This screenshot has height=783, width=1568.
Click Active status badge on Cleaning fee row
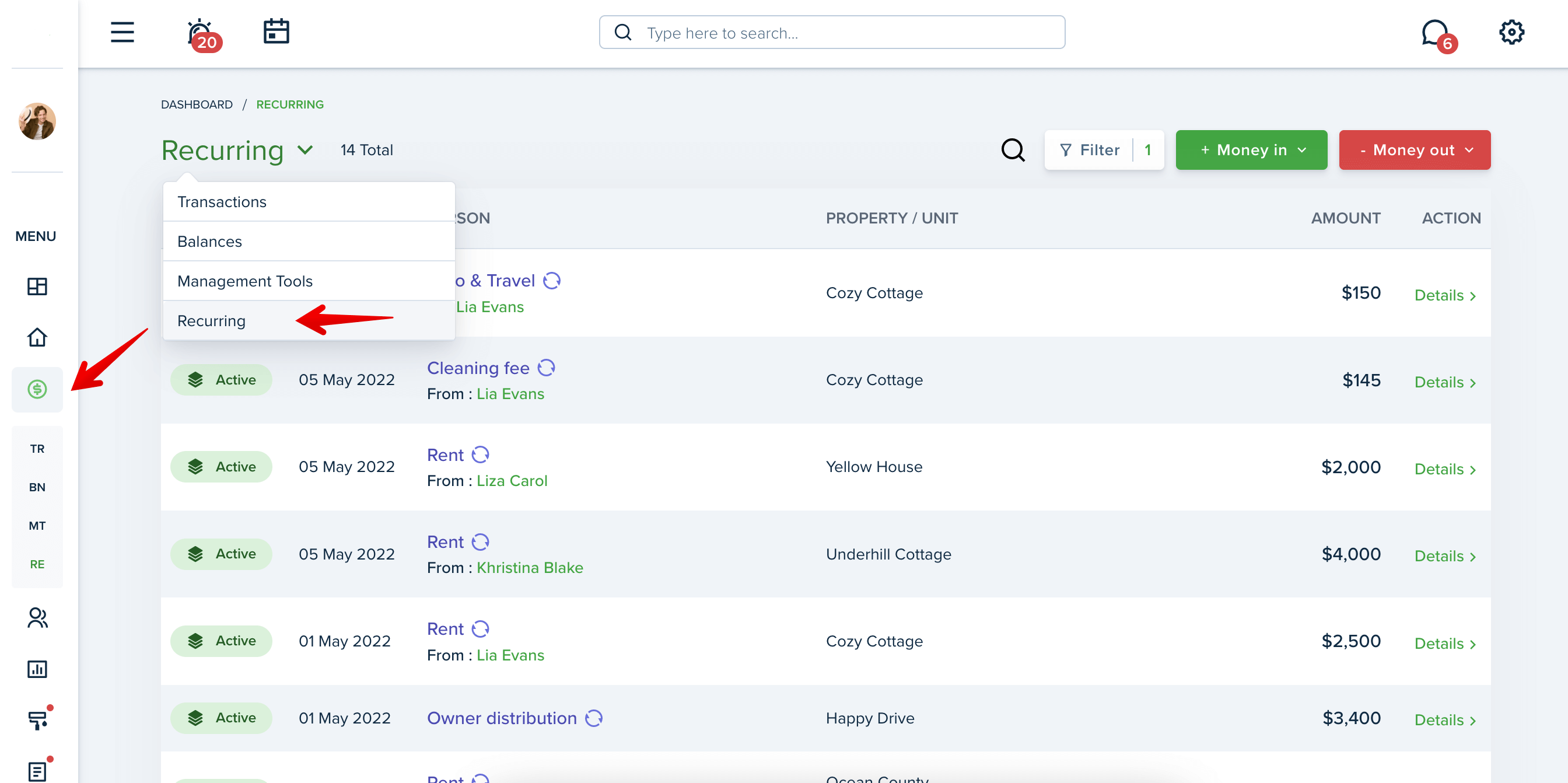(x=221, y=380)
